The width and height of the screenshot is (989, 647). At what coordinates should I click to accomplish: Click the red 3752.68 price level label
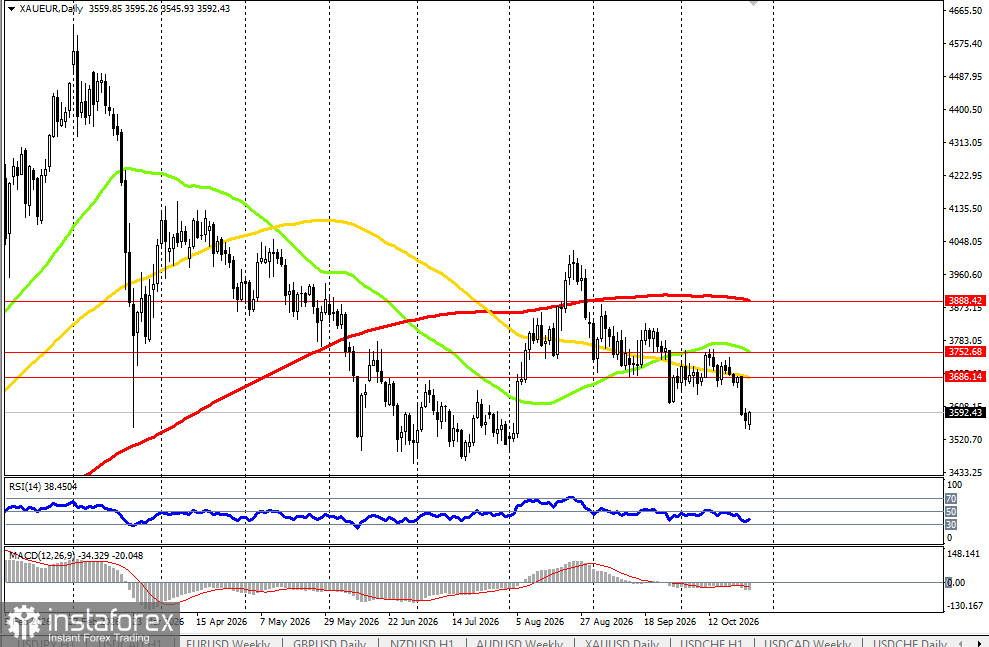(x=965, y=352)
